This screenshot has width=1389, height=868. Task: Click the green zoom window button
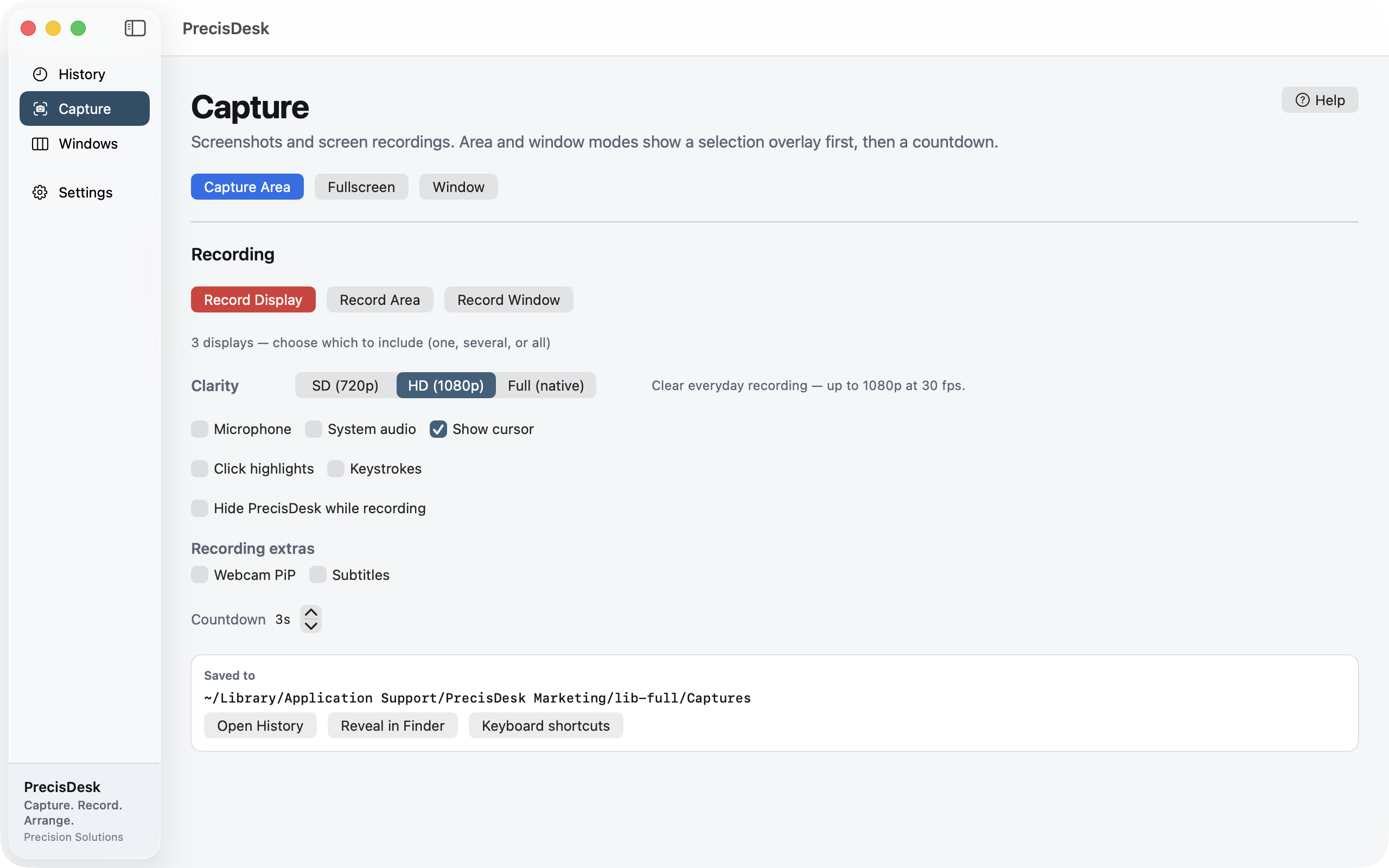tap(78, 28)
